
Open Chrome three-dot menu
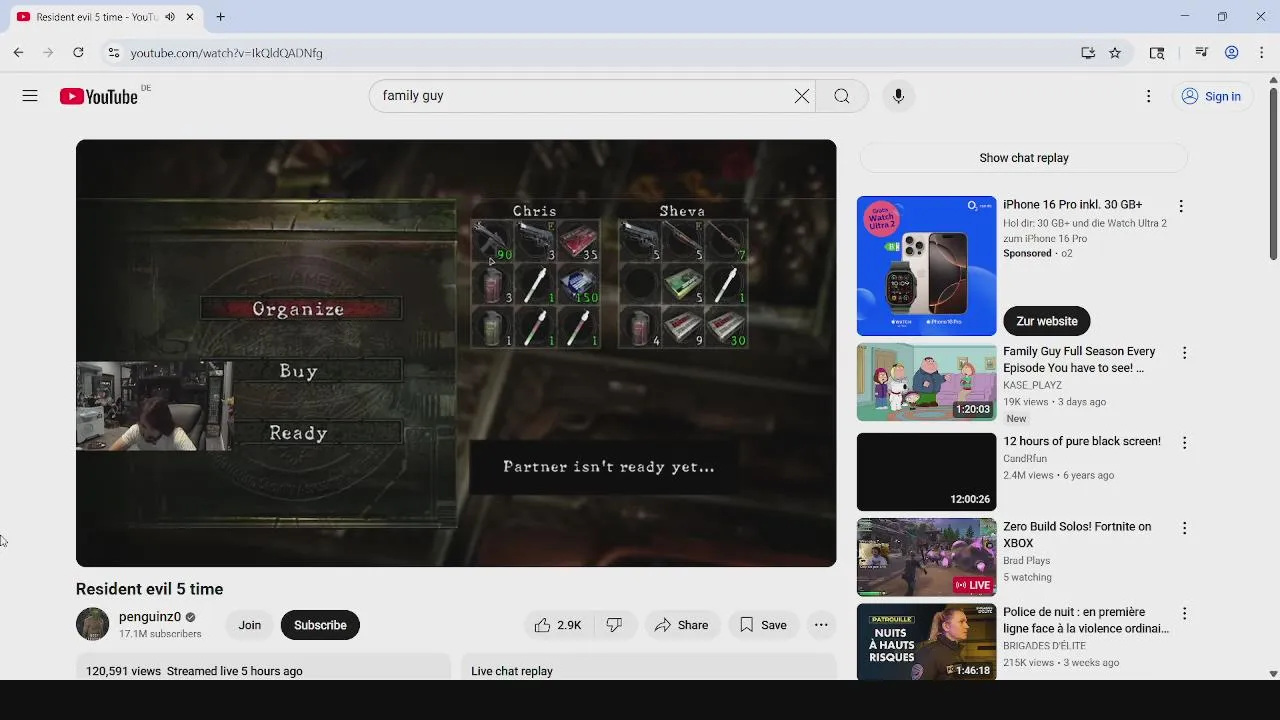[x=1262, y=53]
